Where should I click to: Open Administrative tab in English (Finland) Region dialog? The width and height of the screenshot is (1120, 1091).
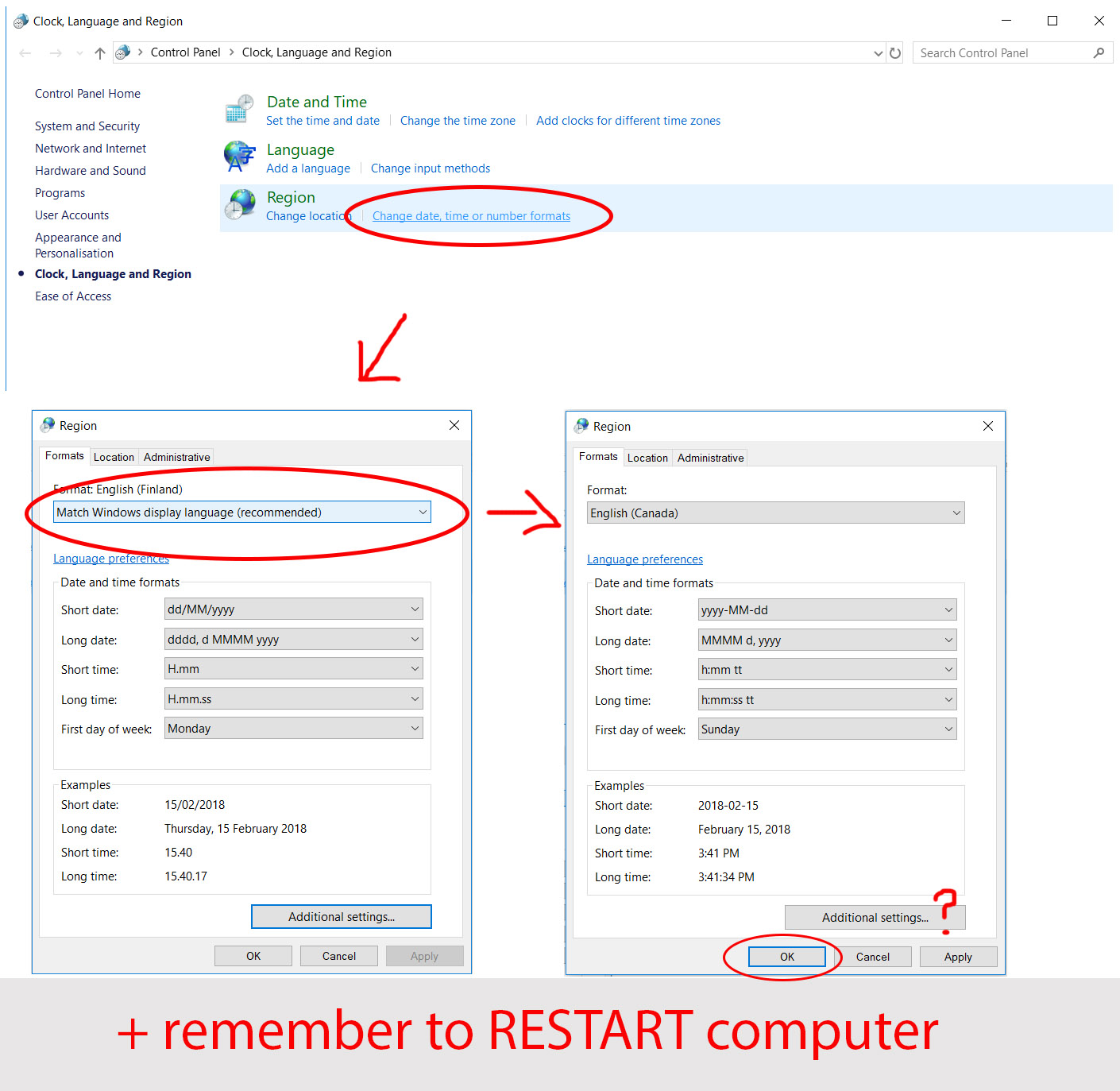tap(177, 458)
